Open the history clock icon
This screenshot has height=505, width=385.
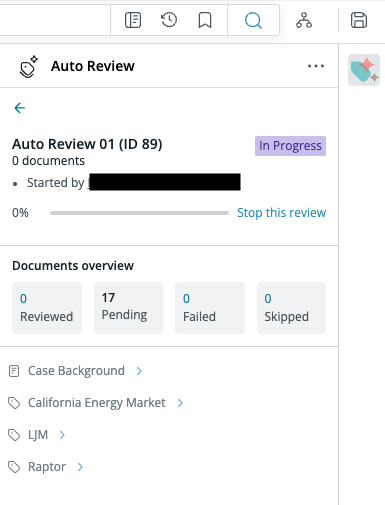[169, 20]
